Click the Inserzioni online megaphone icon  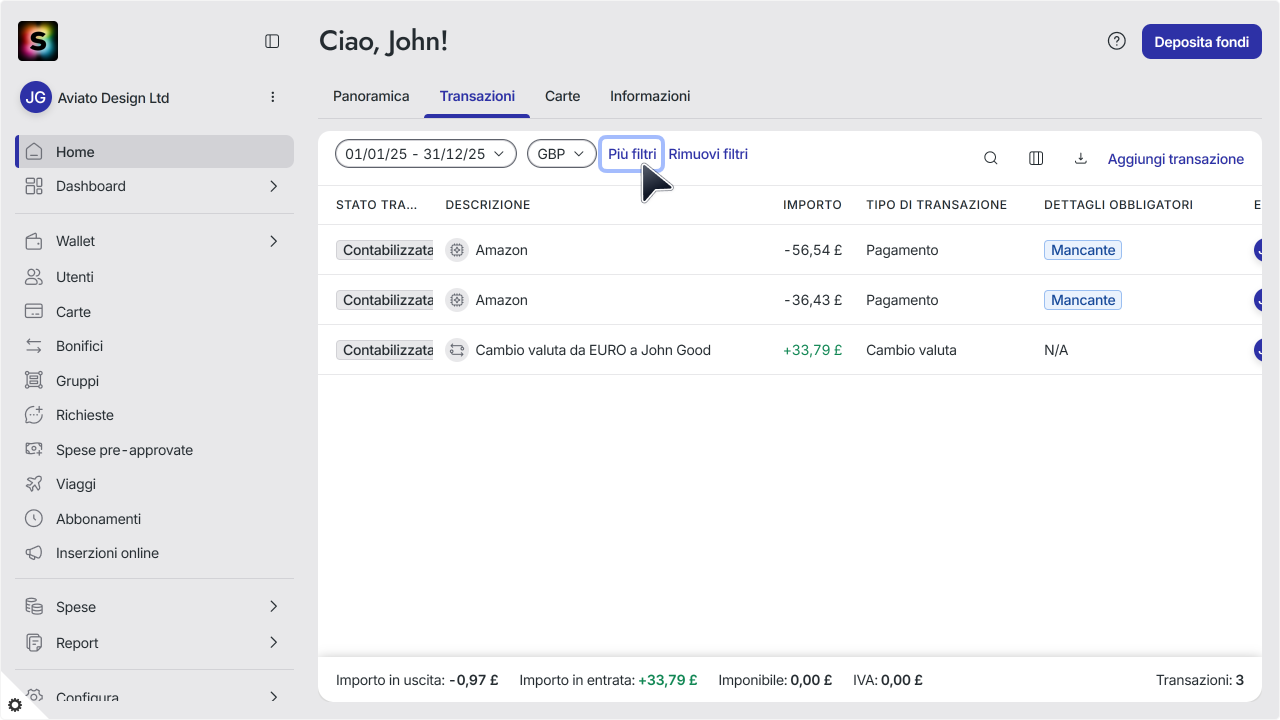coord(34,553)
